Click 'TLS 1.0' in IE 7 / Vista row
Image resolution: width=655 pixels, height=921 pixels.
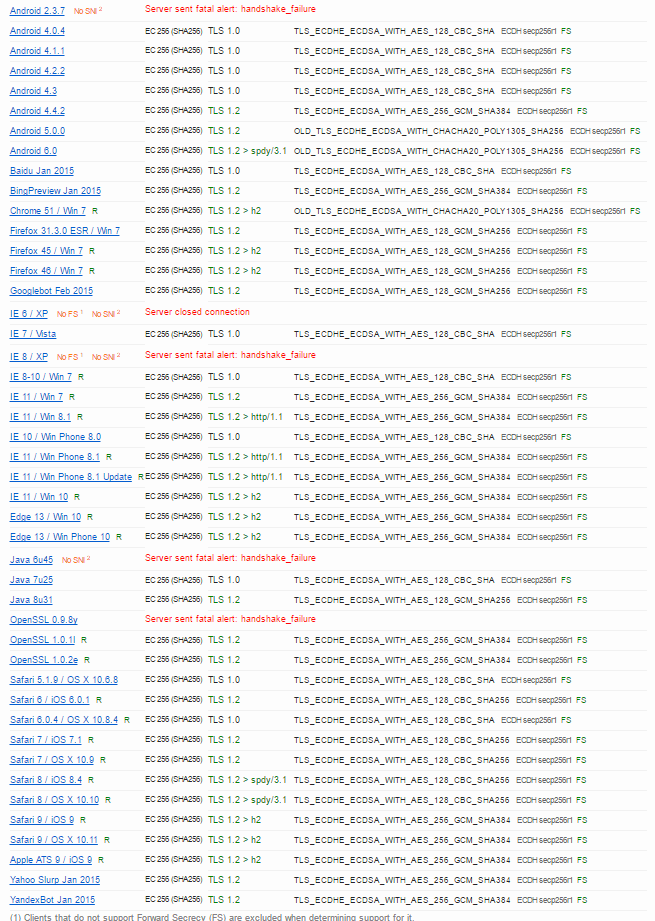[224, 334]
